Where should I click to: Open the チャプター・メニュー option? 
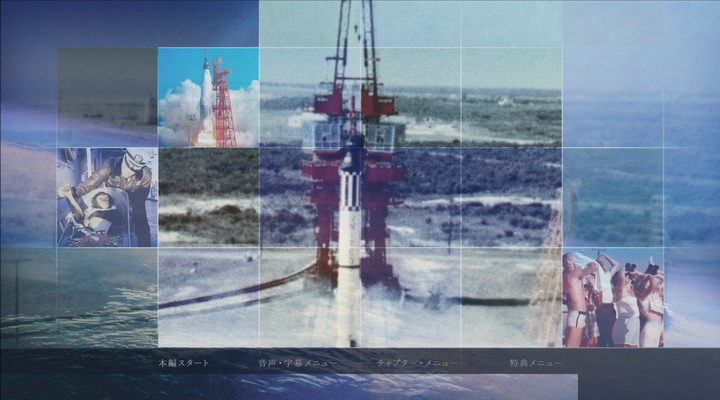tap(416, 363)
